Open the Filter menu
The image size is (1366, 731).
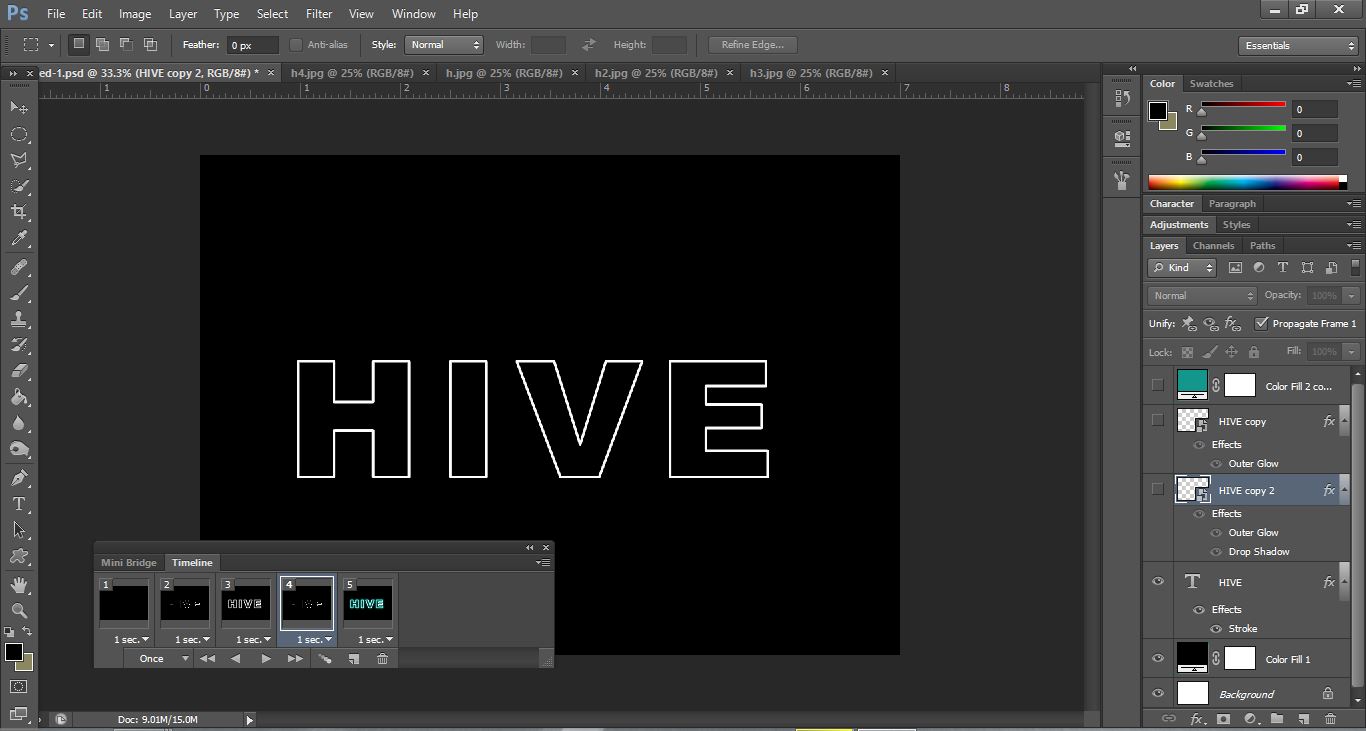[319, 14]
